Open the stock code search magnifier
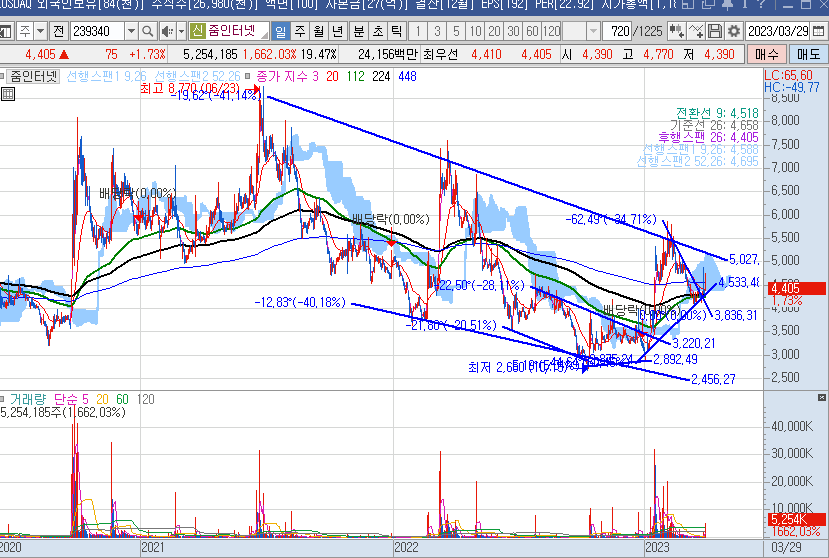 148,31
